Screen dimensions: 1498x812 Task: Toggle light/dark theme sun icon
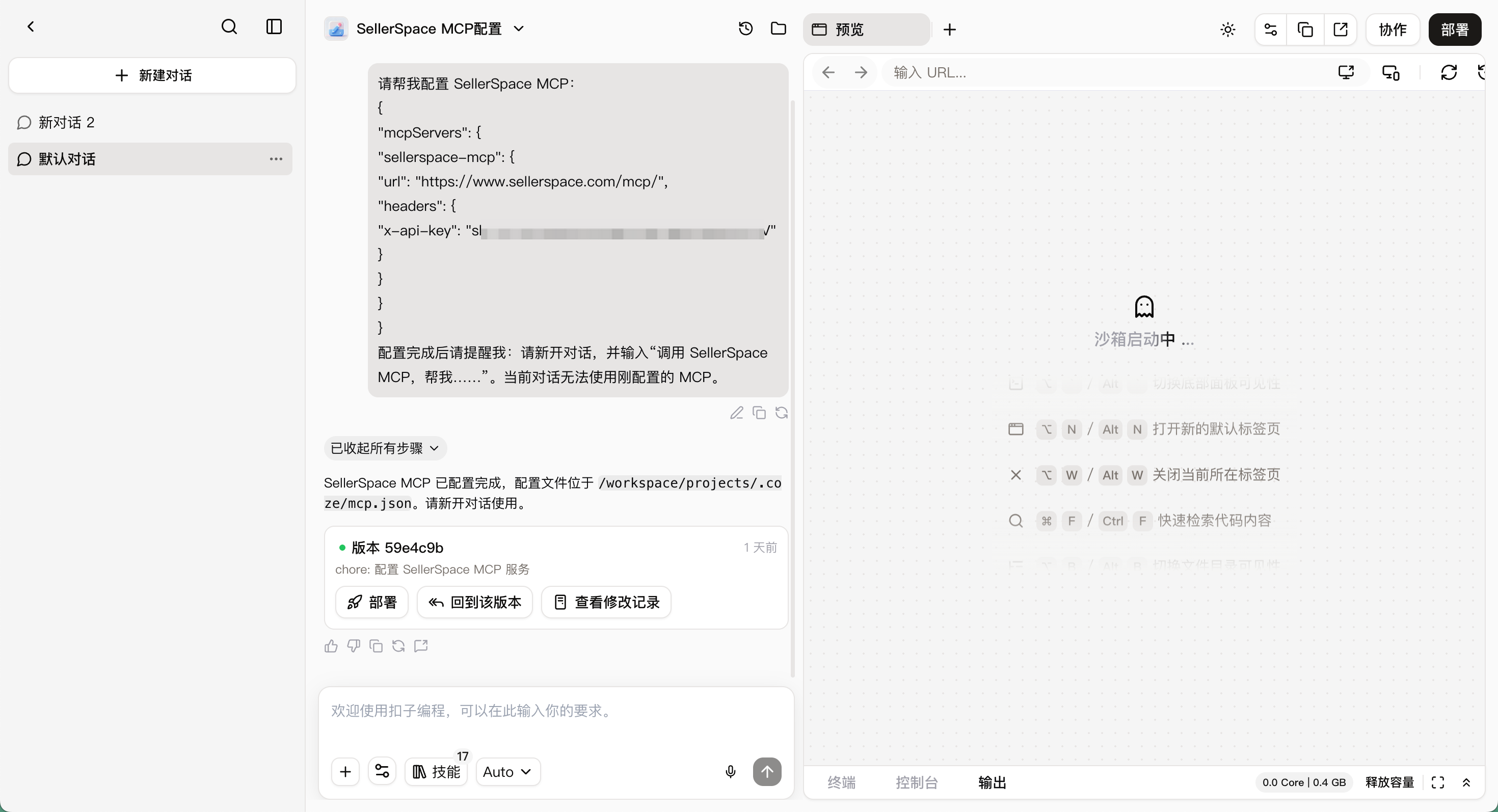click(x=1227, y=30)
